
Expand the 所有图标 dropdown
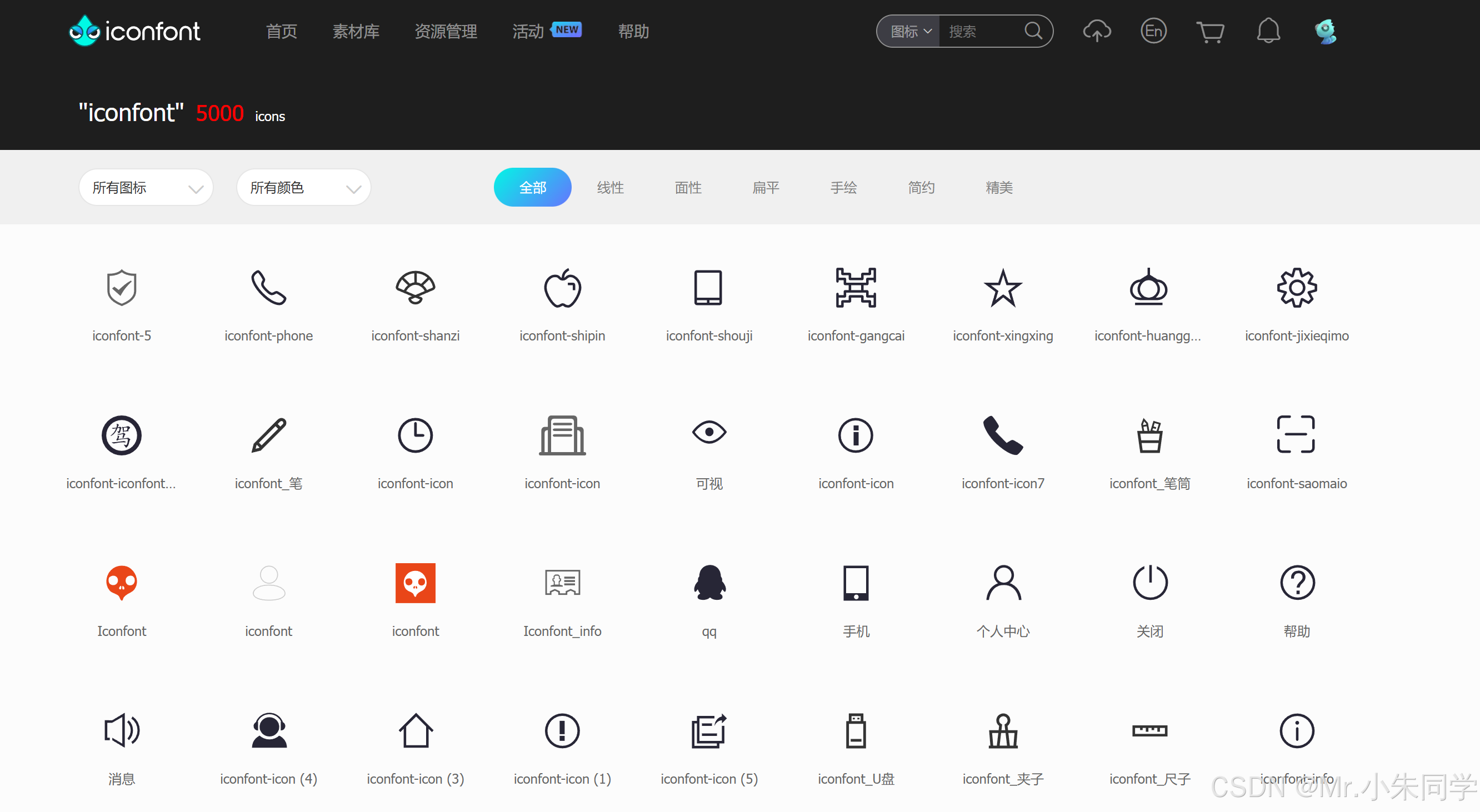(146, 188)
